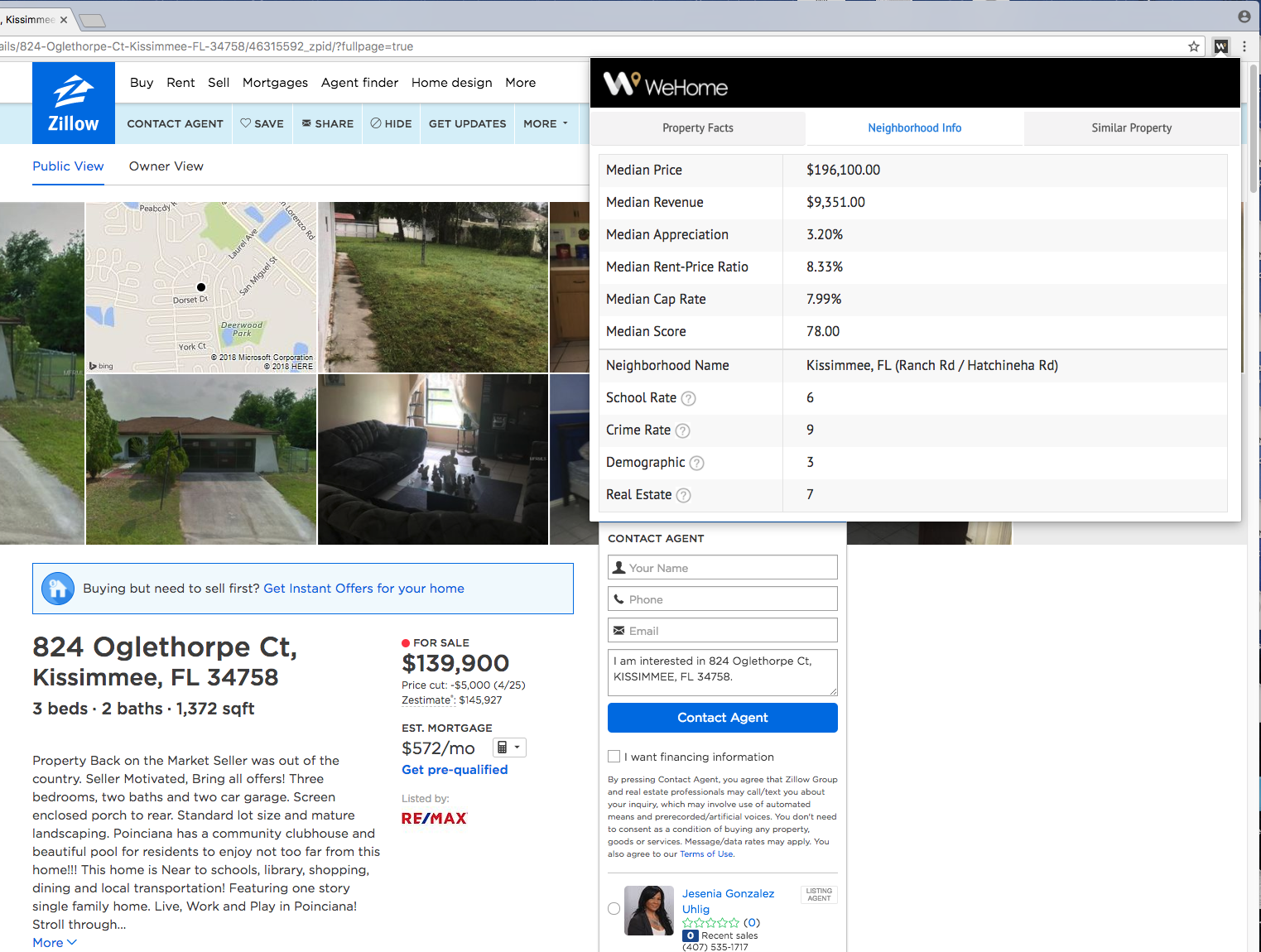Click the Phone input field

click(x=722, y=599)
